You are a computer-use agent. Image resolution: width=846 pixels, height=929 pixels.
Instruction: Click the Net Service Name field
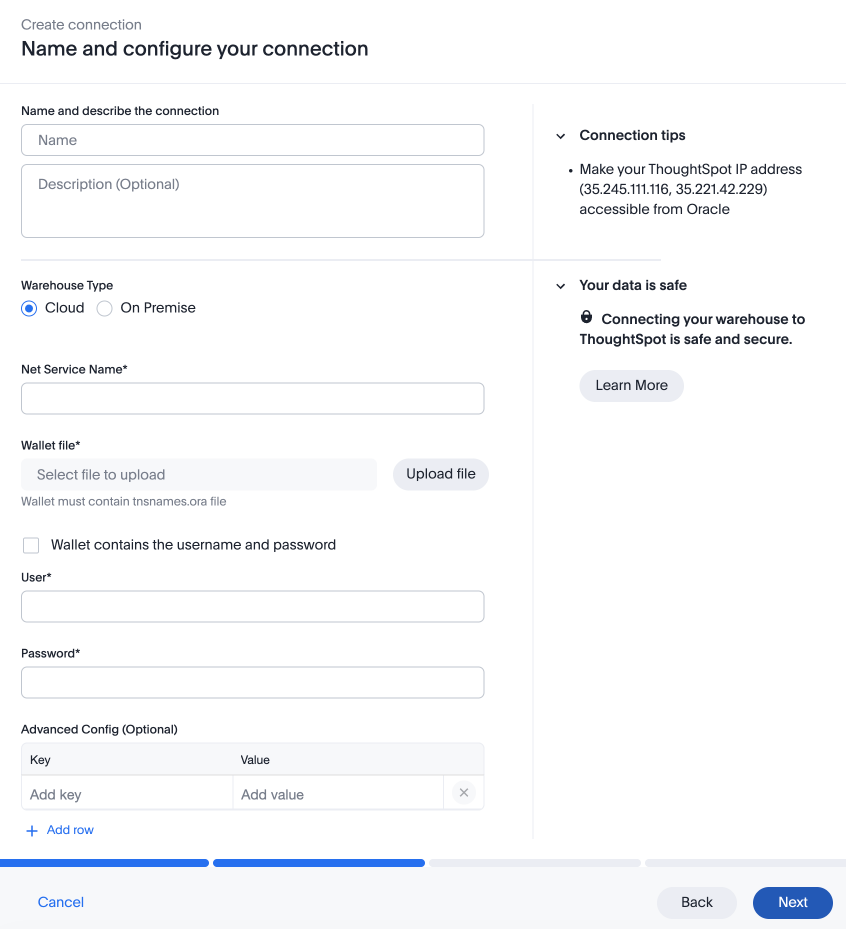pyautogui.click(x=252, y=398)
